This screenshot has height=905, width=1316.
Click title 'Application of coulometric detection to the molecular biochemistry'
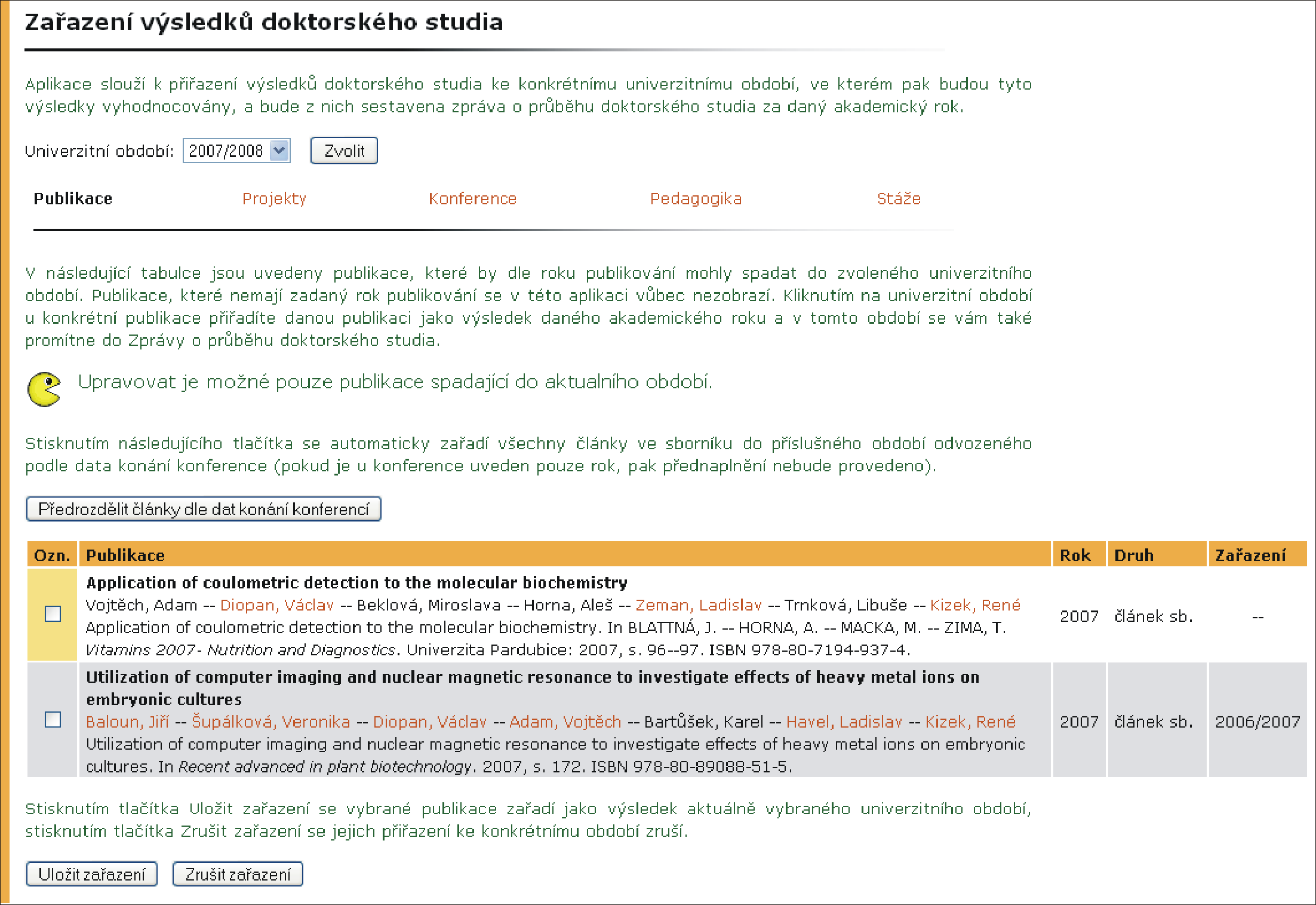(x=356, y=582)
